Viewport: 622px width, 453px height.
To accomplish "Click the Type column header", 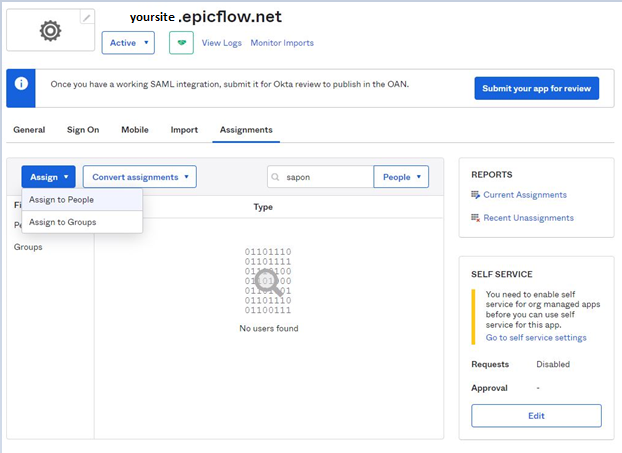I will click(263, 207).
